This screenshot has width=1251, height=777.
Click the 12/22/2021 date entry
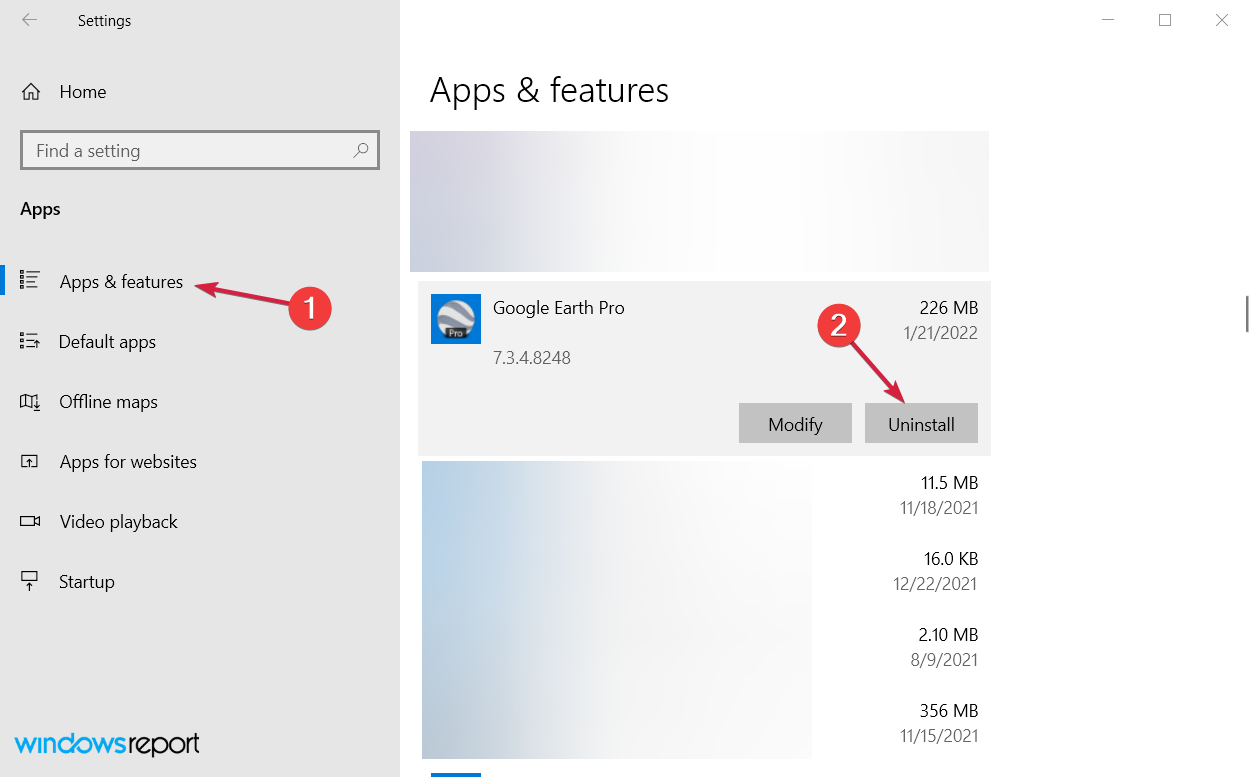[936, 584]
